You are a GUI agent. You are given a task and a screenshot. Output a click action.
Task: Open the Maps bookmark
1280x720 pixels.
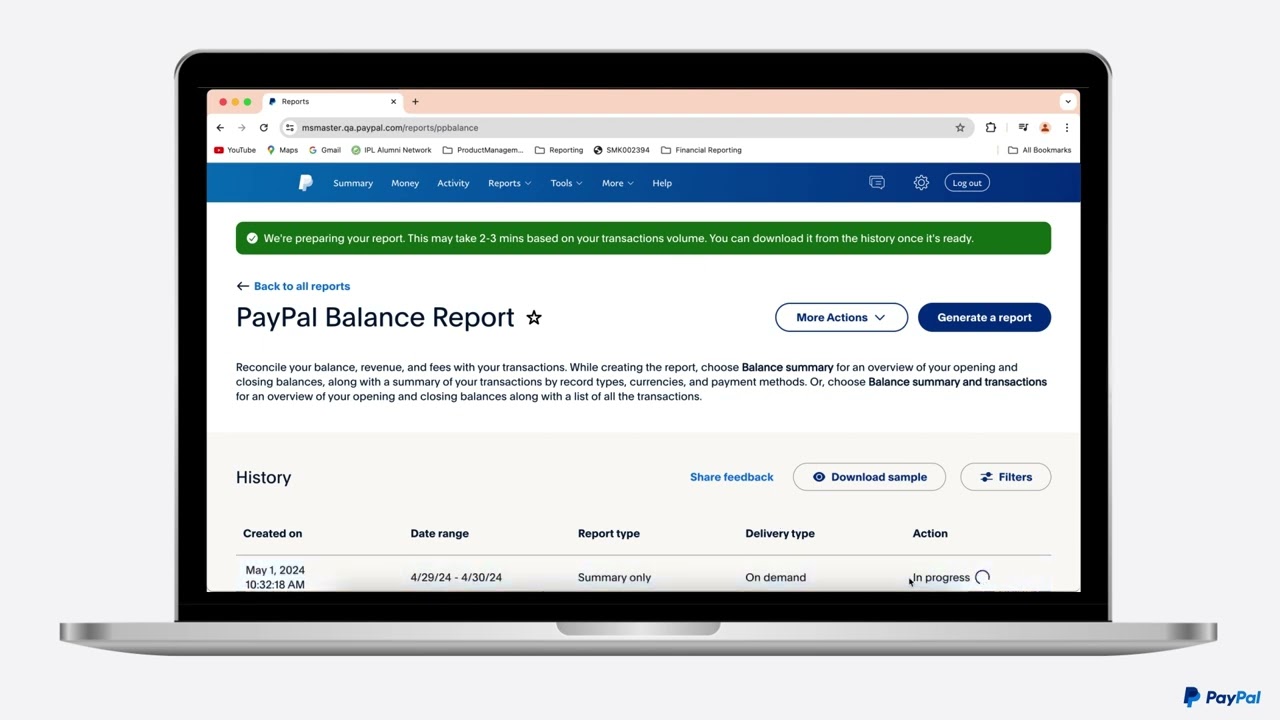pos(282,150)
